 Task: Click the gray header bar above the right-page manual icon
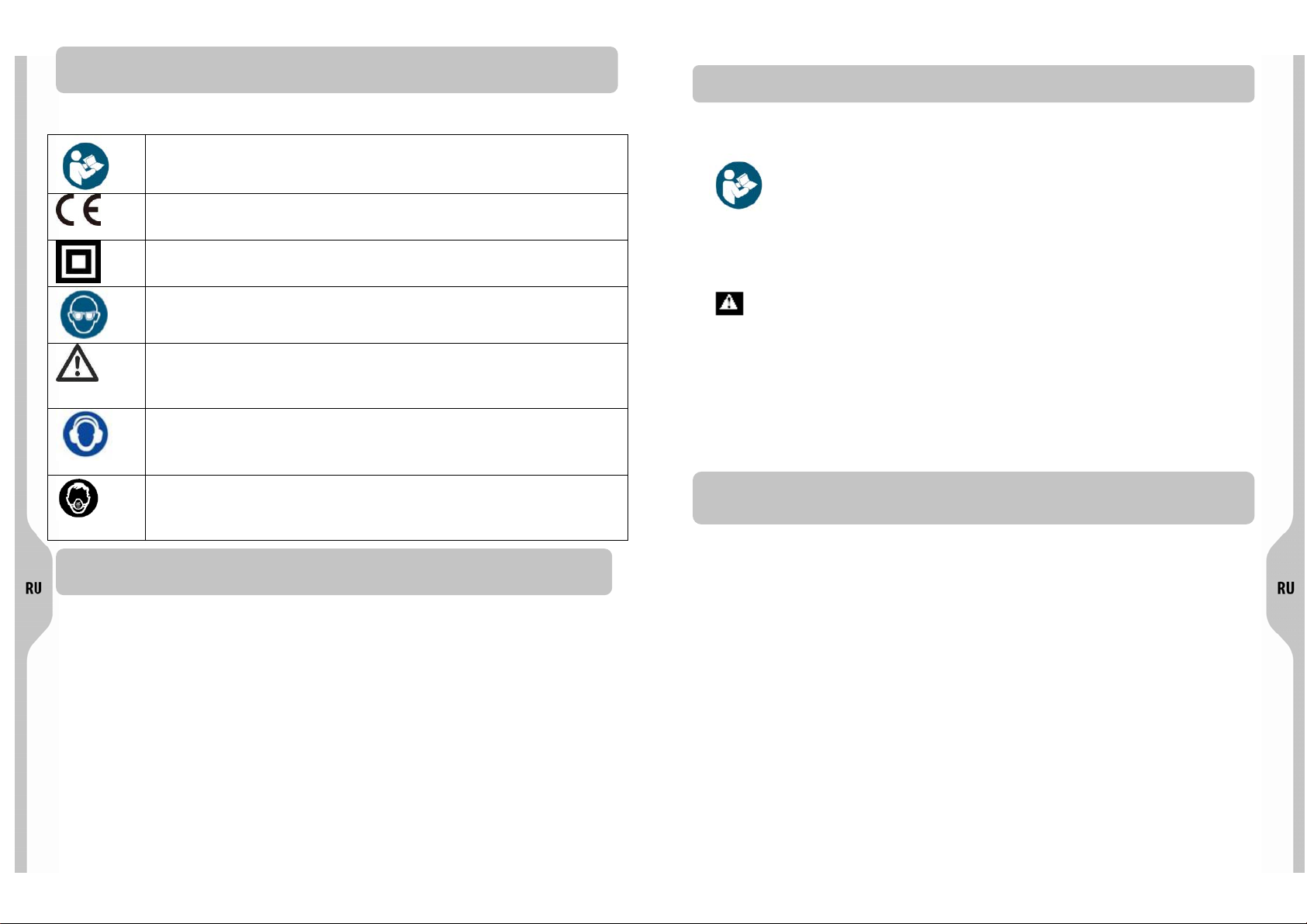tap(973, 84)
